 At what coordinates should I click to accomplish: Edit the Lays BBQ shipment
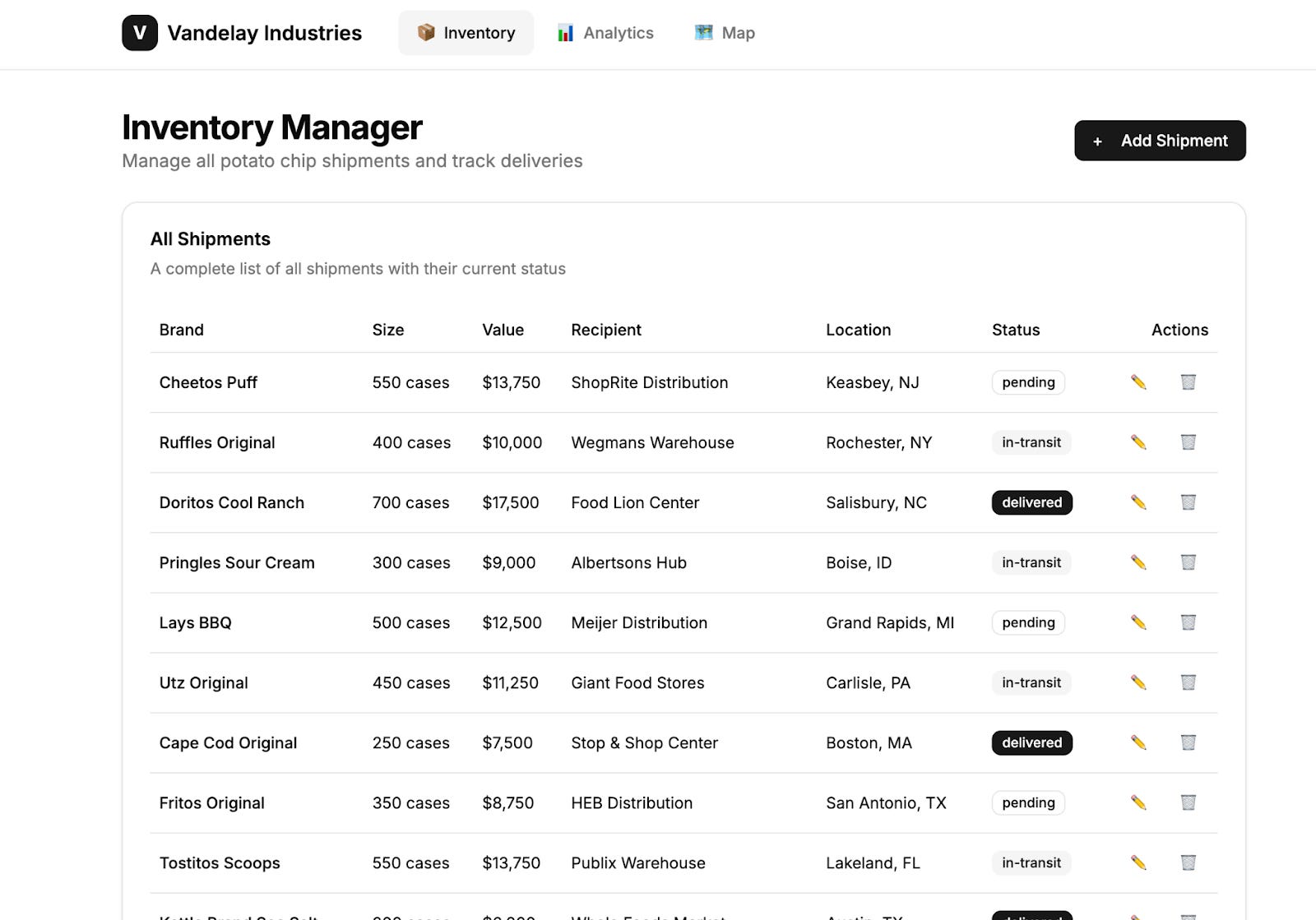tap(1138, 622)
